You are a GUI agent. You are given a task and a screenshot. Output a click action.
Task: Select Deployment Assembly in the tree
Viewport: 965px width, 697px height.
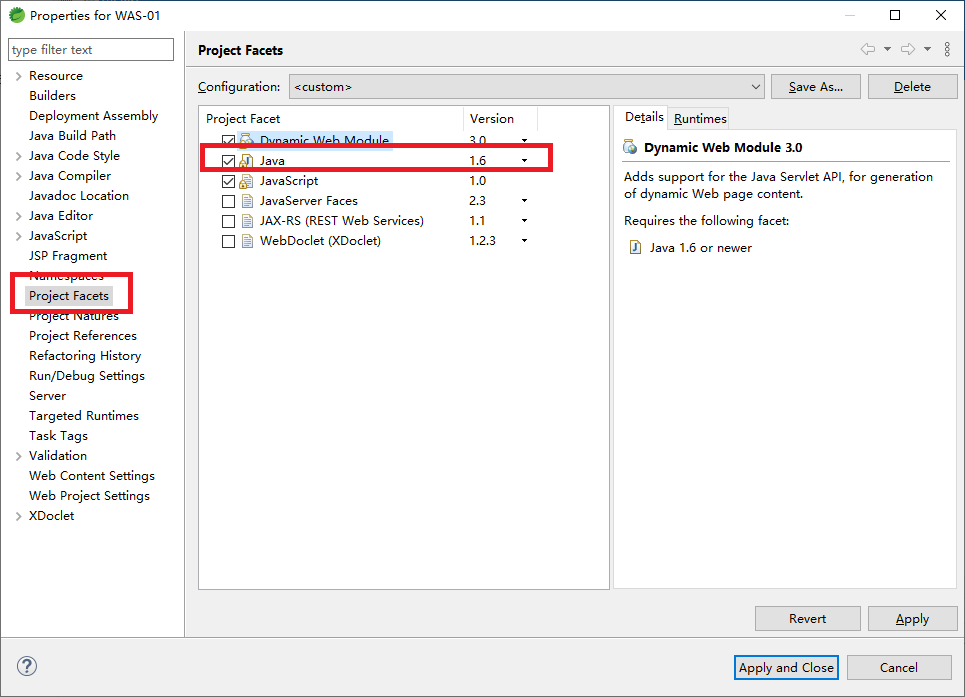(94, 116)
